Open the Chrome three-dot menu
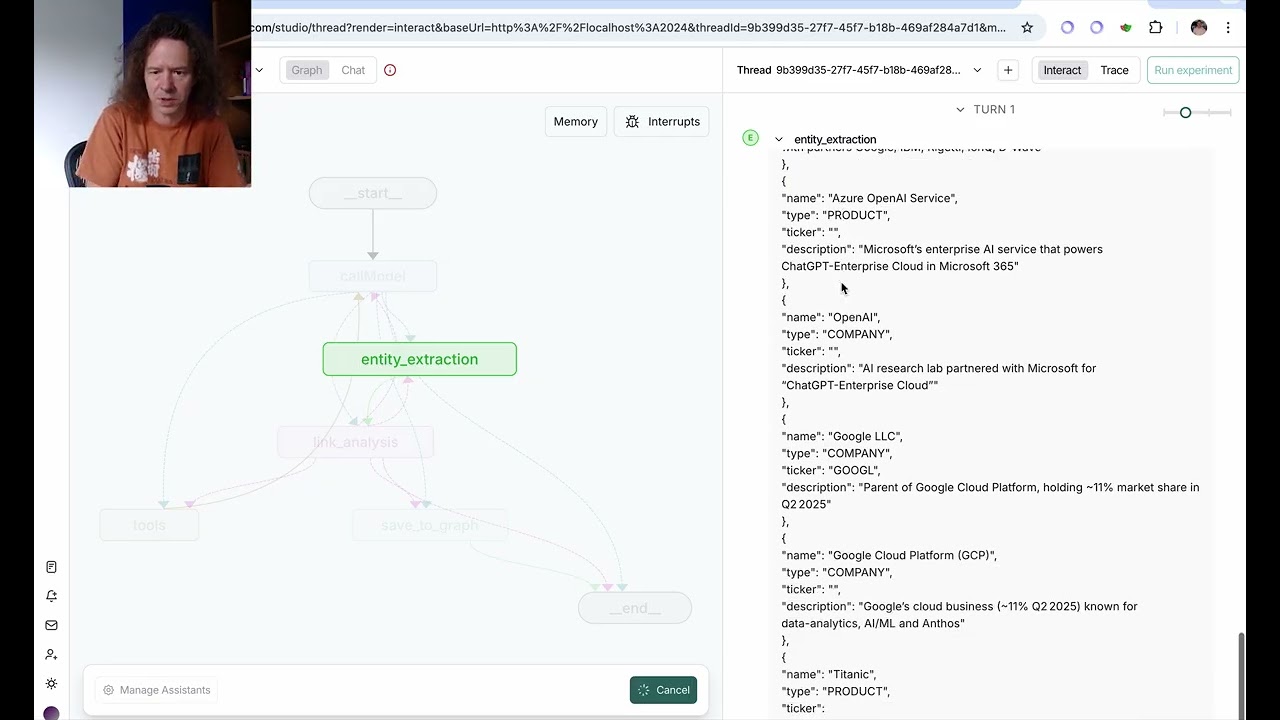The width and height of the screenshot is (1280, 720). click(1228, 28)
